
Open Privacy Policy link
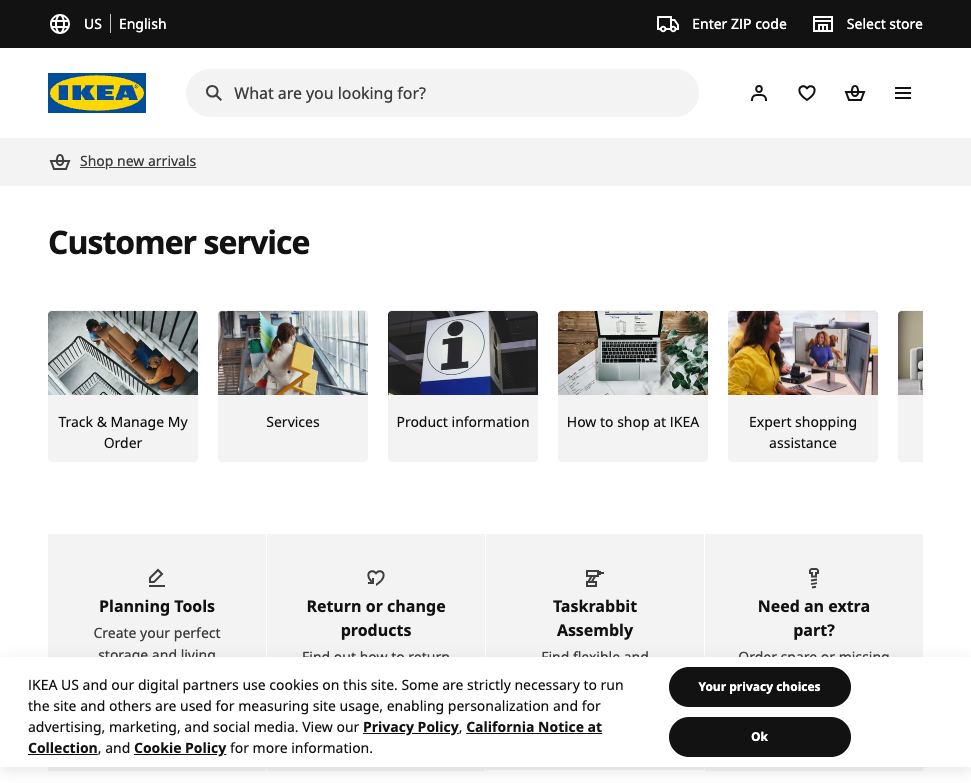[411, 727]
